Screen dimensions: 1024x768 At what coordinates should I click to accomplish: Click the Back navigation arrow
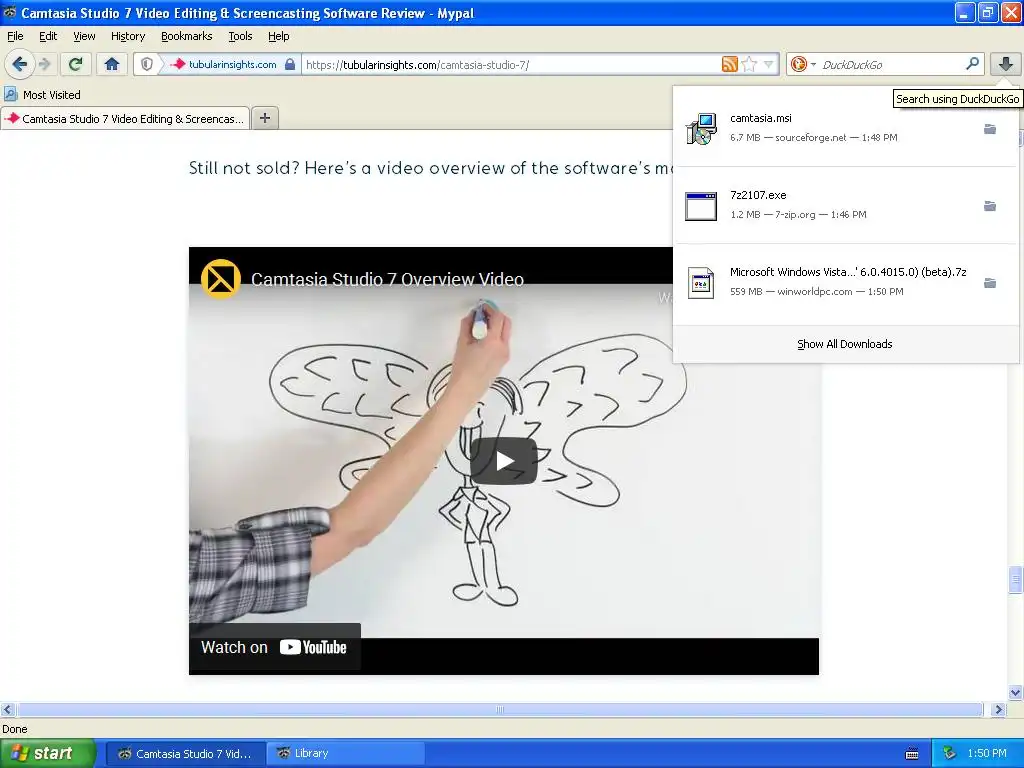pyautogui.click(x=20, y=64)
